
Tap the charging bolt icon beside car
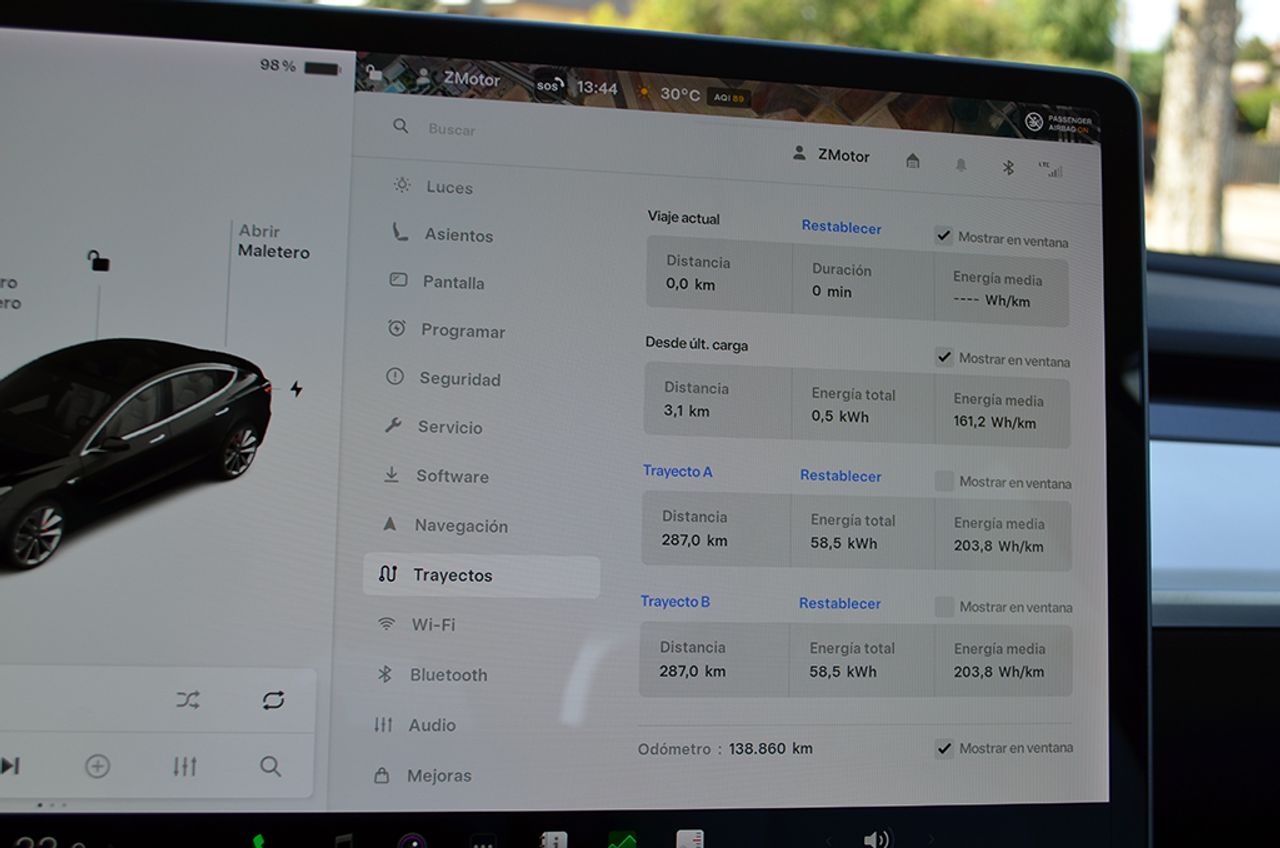pos(296,389)
